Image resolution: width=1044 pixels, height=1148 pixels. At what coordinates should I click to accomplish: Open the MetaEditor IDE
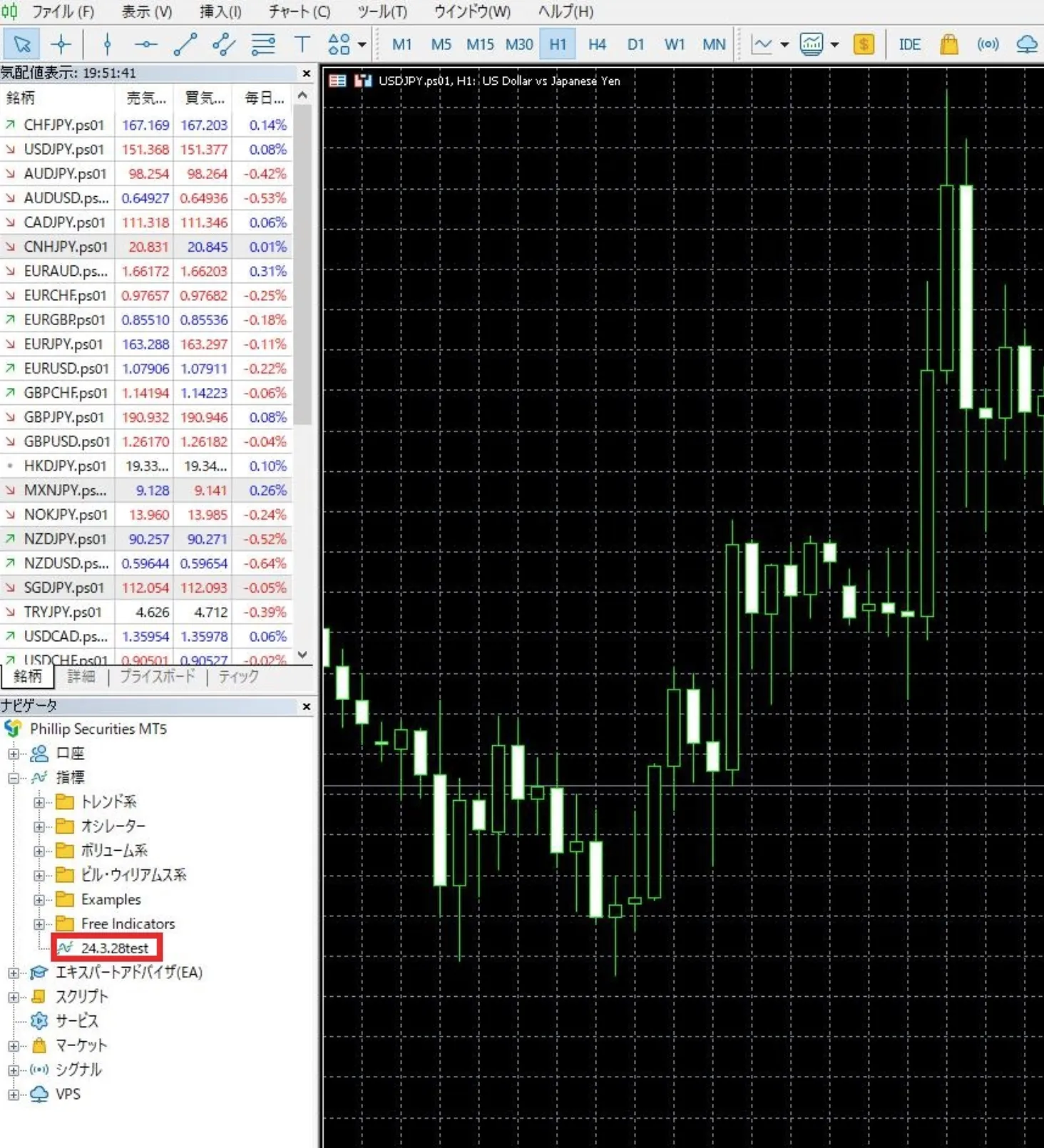(909, 44)
